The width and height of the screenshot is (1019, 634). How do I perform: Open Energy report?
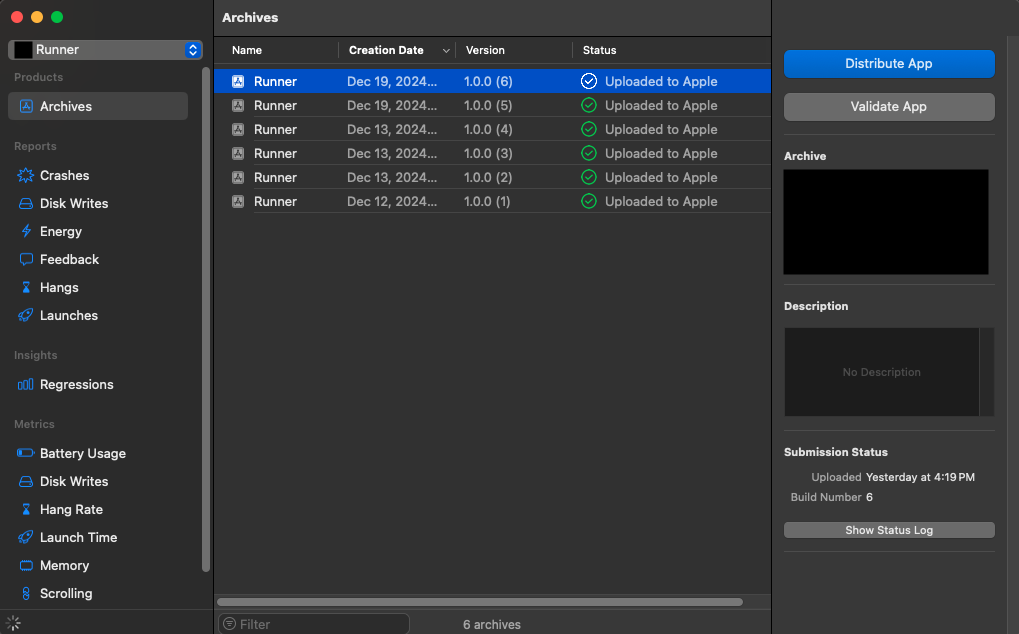tap(60, 231)
